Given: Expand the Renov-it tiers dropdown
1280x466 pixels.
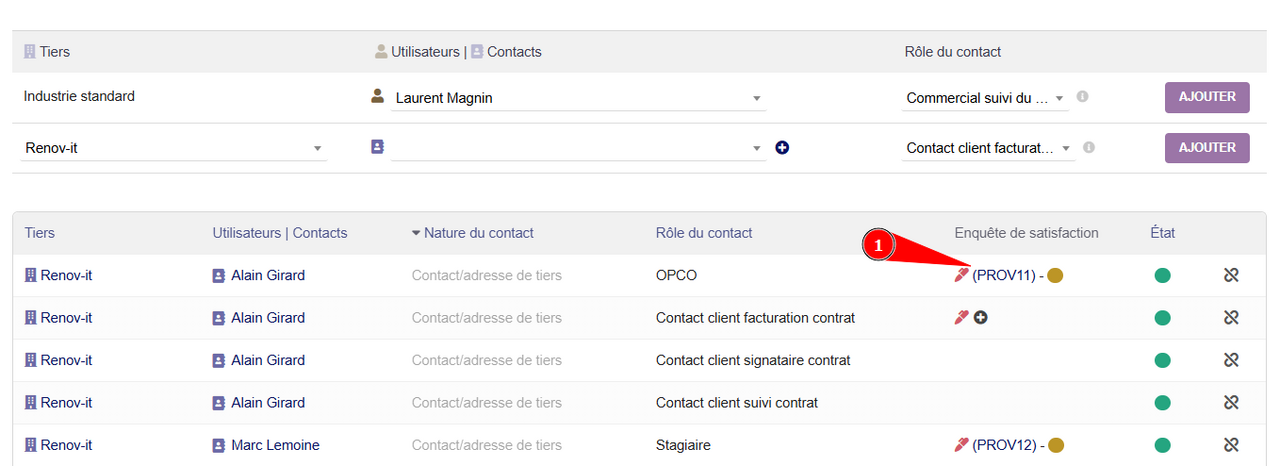Looking at the screenshot, I should point(318,148).
